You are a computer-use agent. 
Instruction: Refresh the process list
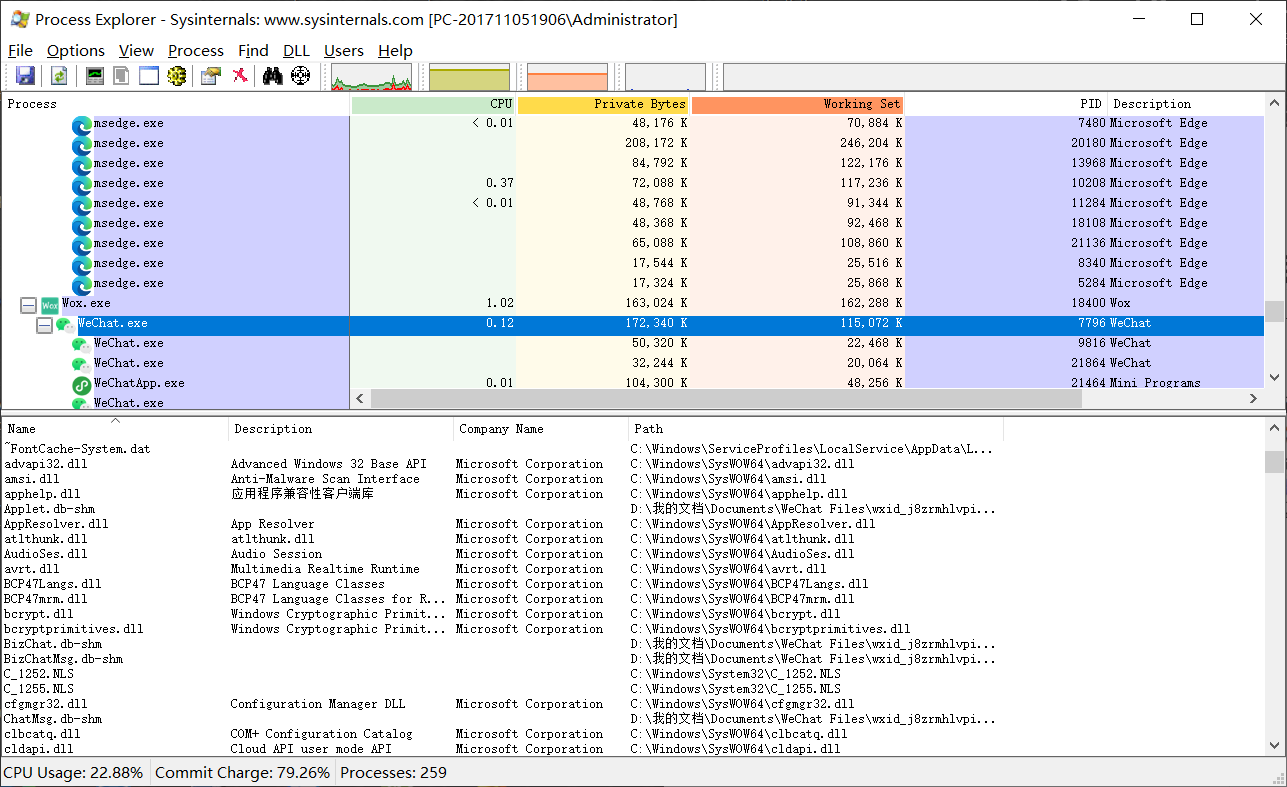pyautogui.click(x=60, y=75)
